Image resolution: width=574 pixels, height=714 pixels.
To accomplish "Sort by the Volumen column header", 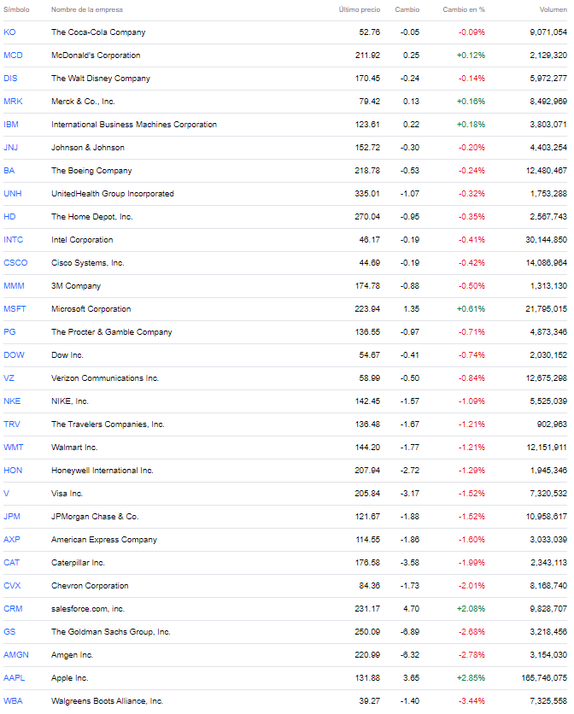I will pos(553,10).
